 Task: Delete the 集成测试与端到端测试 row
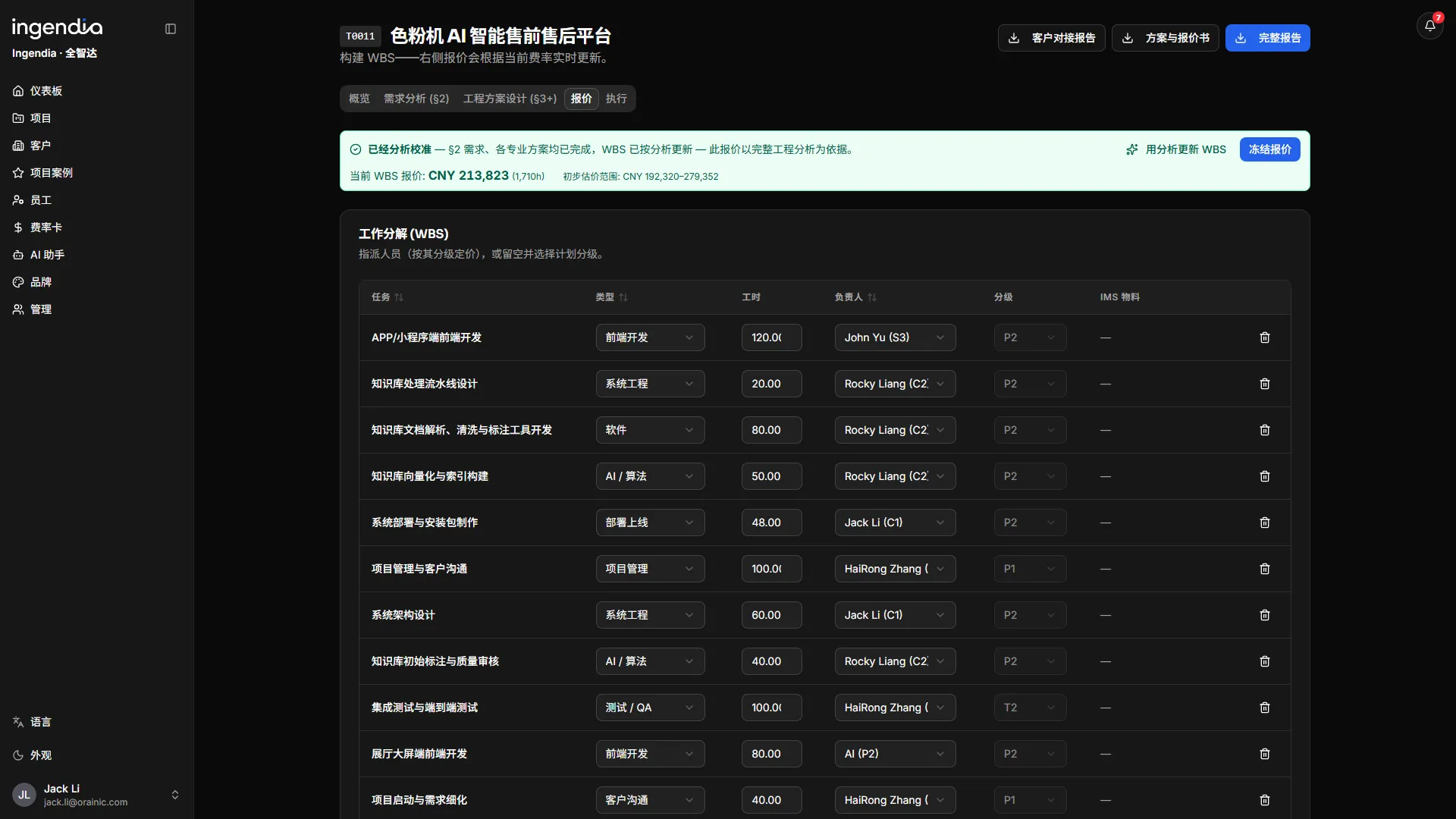coord(1264,708)
